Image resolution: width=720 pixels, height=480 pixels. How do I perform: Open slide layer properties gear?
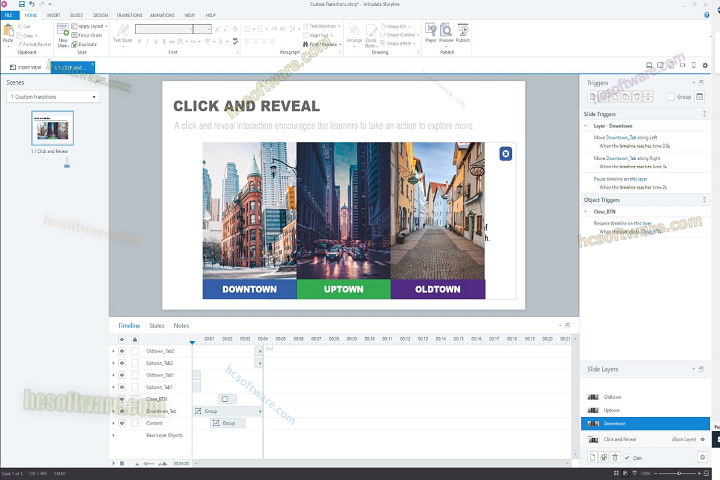[702, 457]
